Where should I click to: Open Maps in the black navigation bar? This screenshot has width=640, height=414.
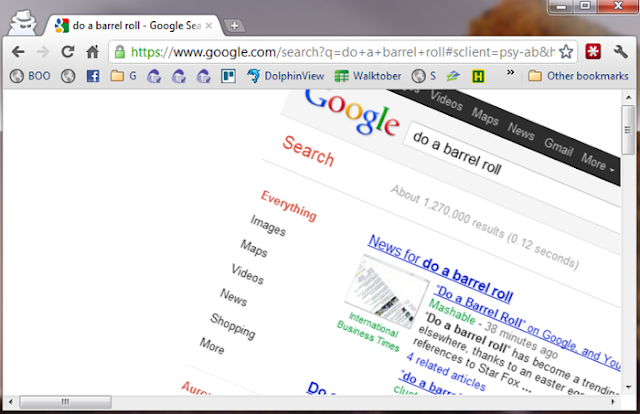(x=485, y=117)
